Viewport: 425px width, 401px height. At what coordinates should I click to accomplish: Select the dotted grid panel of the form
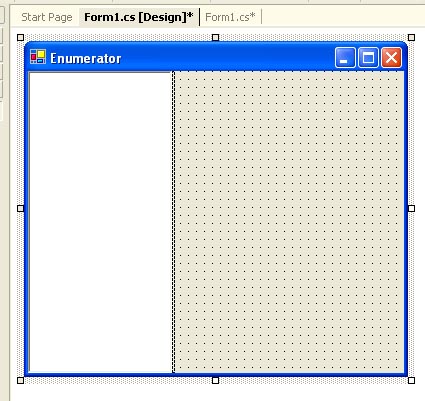pos(289,222)
